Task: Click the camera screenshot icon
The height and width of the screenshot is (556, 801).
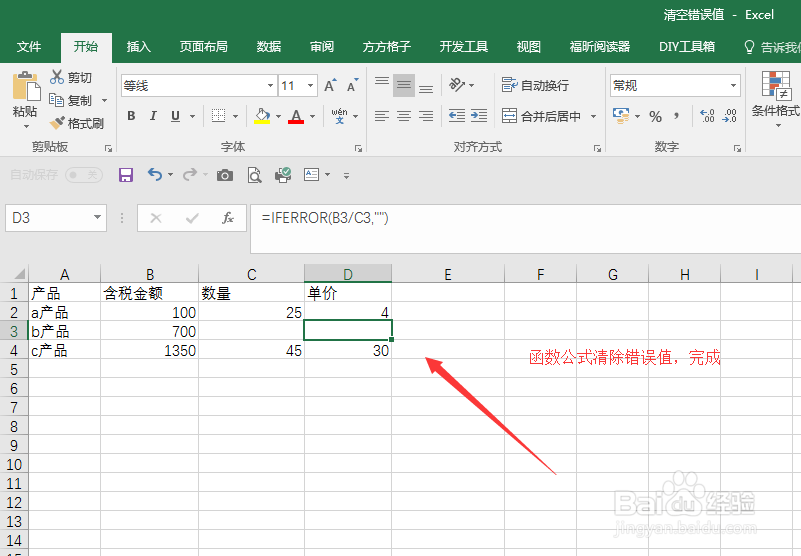Action: click(225, 175)
